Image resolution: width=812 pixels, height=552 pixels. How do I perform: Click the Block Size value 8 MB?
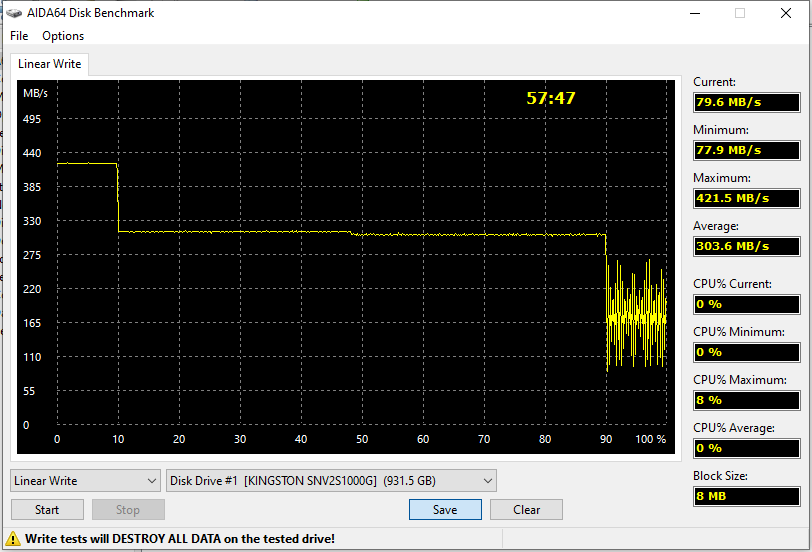coord(747,496)
